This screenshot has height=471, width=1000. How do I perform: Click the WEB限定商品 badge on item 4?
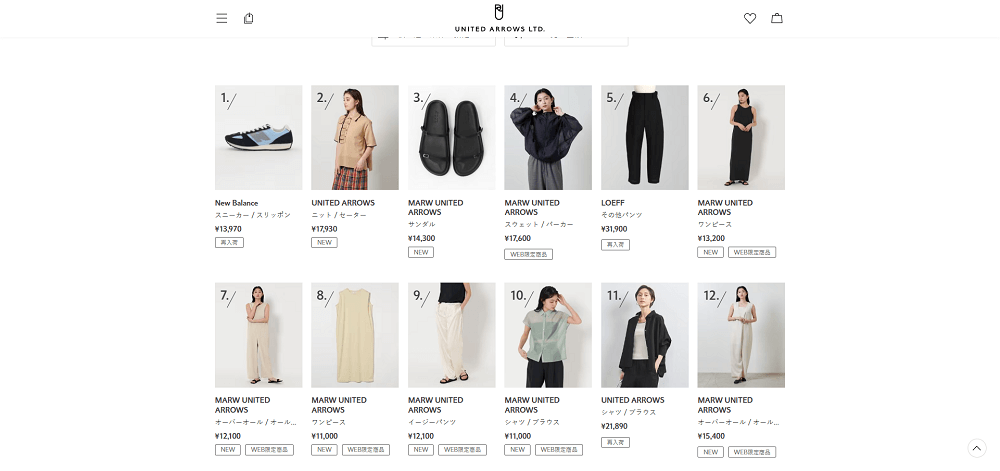pyautogui.click(x=529, y=254)
